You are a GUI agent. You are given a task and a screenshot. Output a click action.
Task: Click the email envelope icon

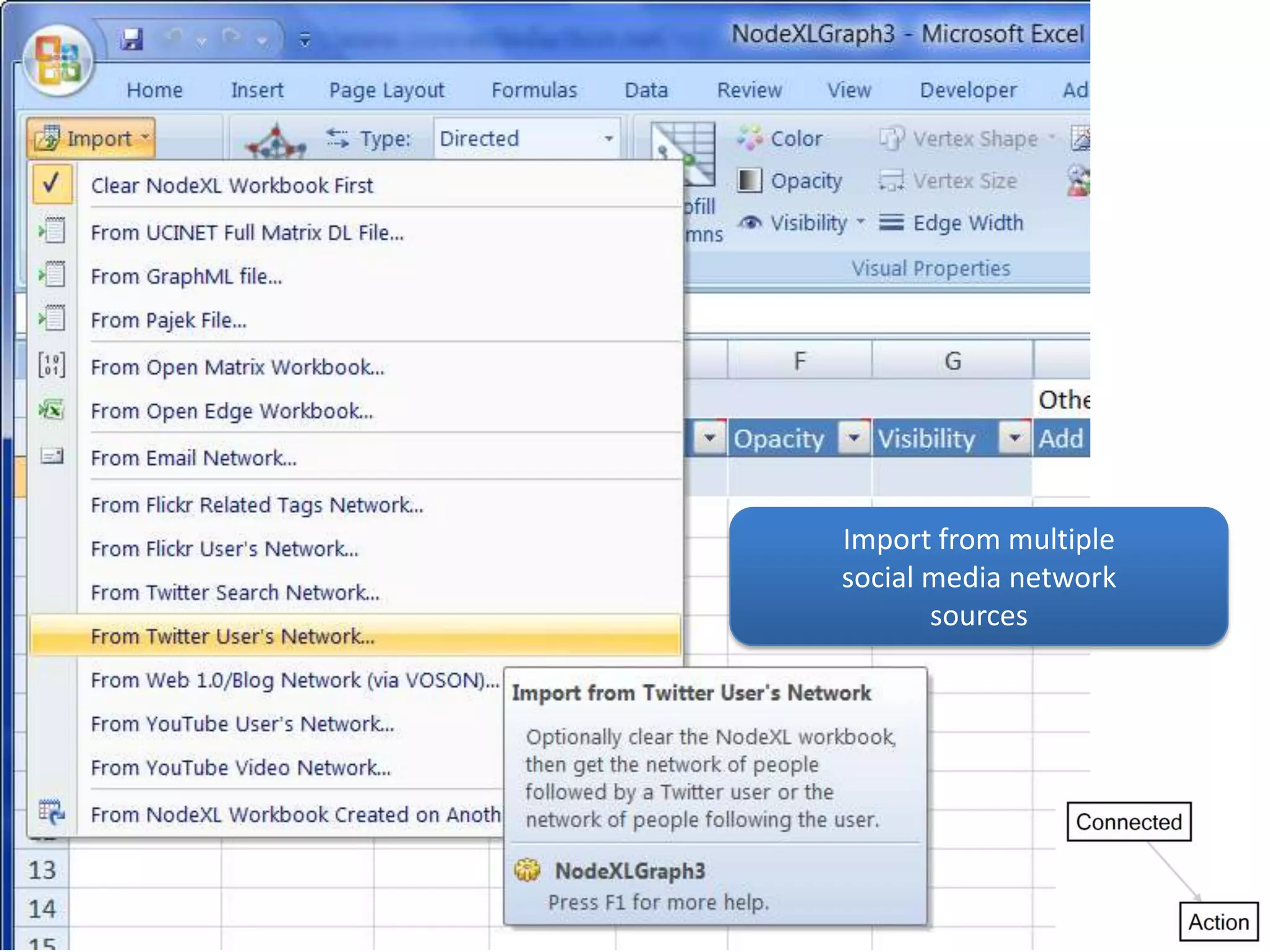coord(52,457)
